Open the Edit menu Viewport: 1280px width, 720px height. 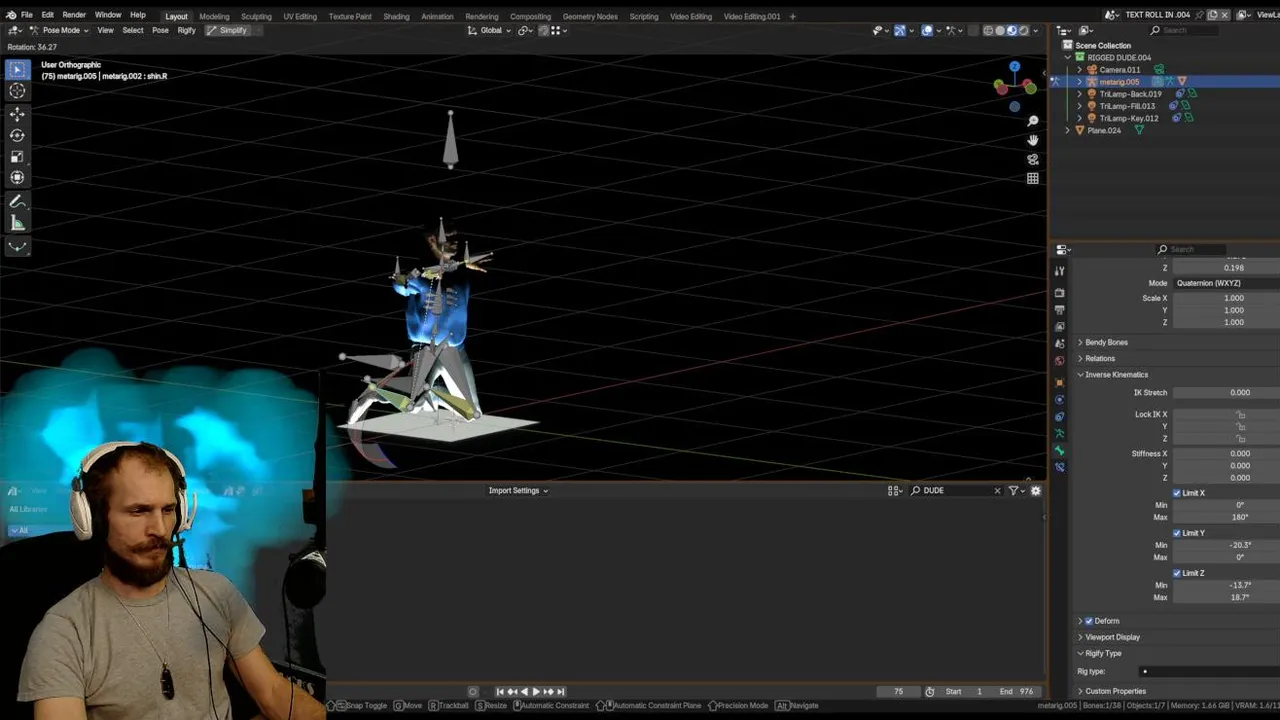click(x=47, y=15)
